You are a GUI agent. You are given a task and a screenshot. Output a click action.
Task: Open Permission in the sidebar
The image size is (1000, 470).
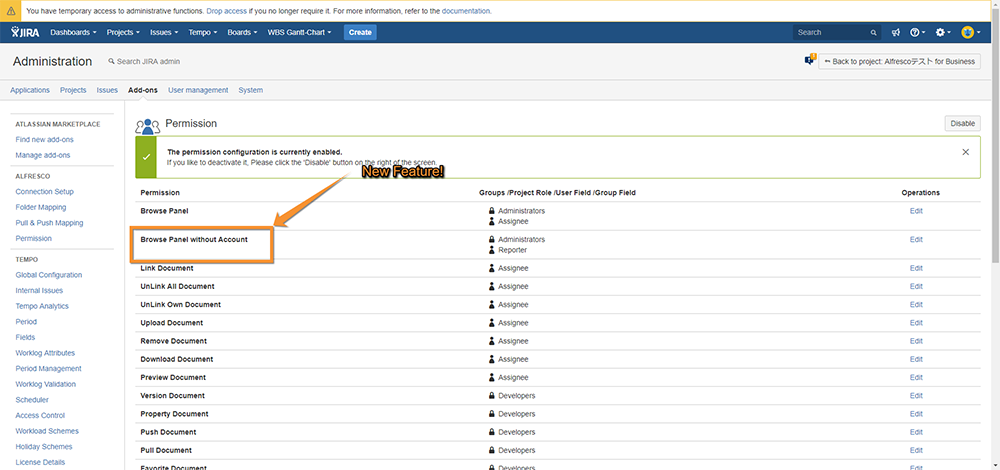[x=34, y=238]
